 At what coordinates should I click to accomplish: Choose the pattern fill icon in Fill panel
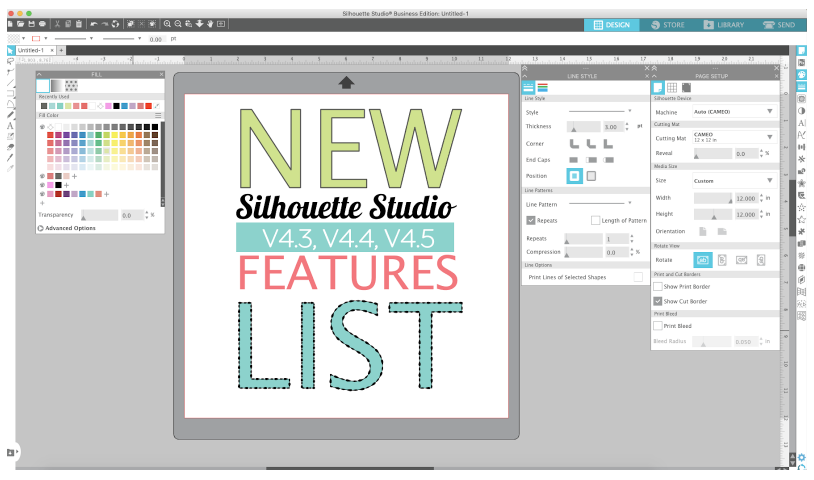point(72,86)
